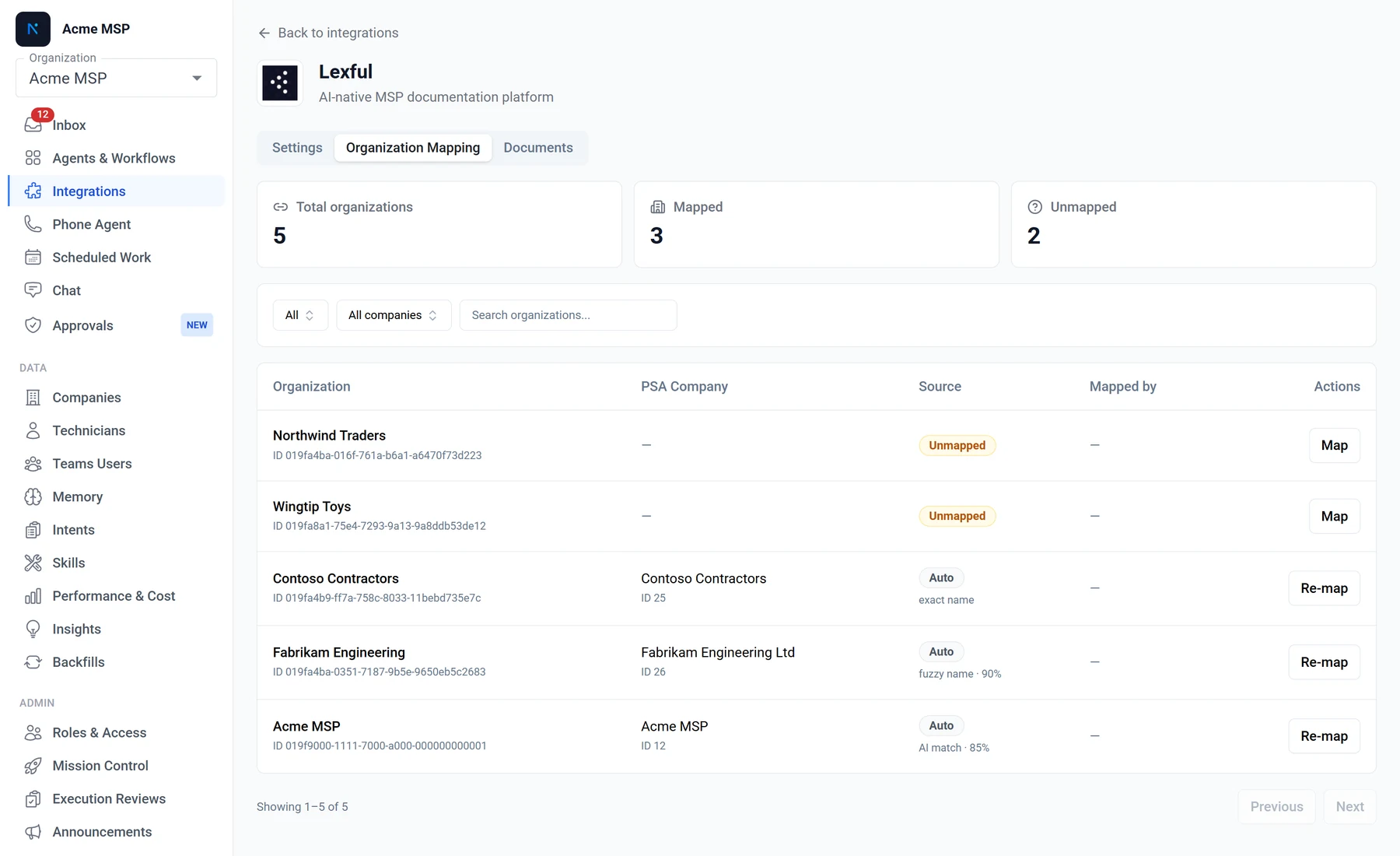Click the back arrow icon
Image resolution: width=1400 pixels, height=856 pixels.
click(264, 33)
